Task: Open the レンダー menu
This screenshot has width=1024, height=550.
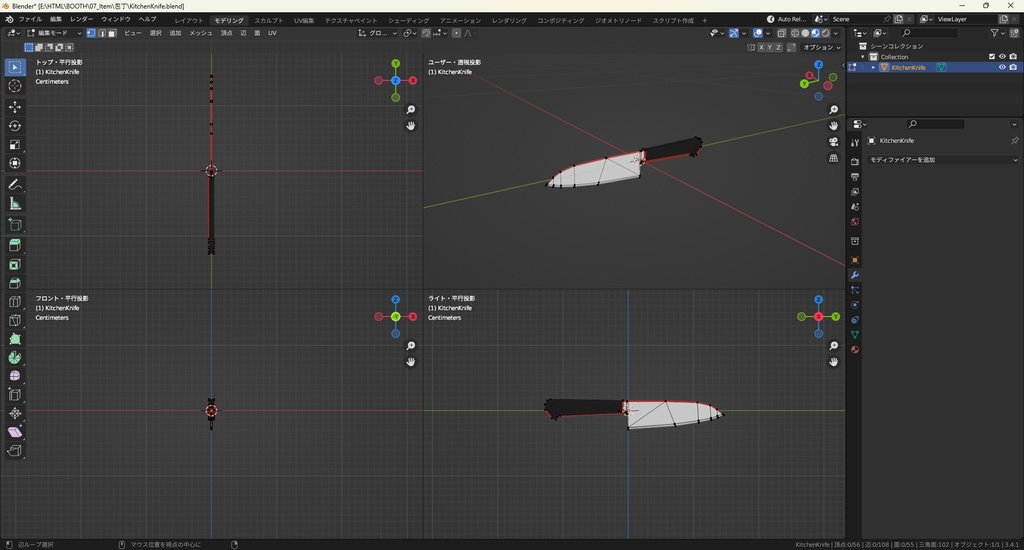Action: pyautogui.click(x=81, y=20)
